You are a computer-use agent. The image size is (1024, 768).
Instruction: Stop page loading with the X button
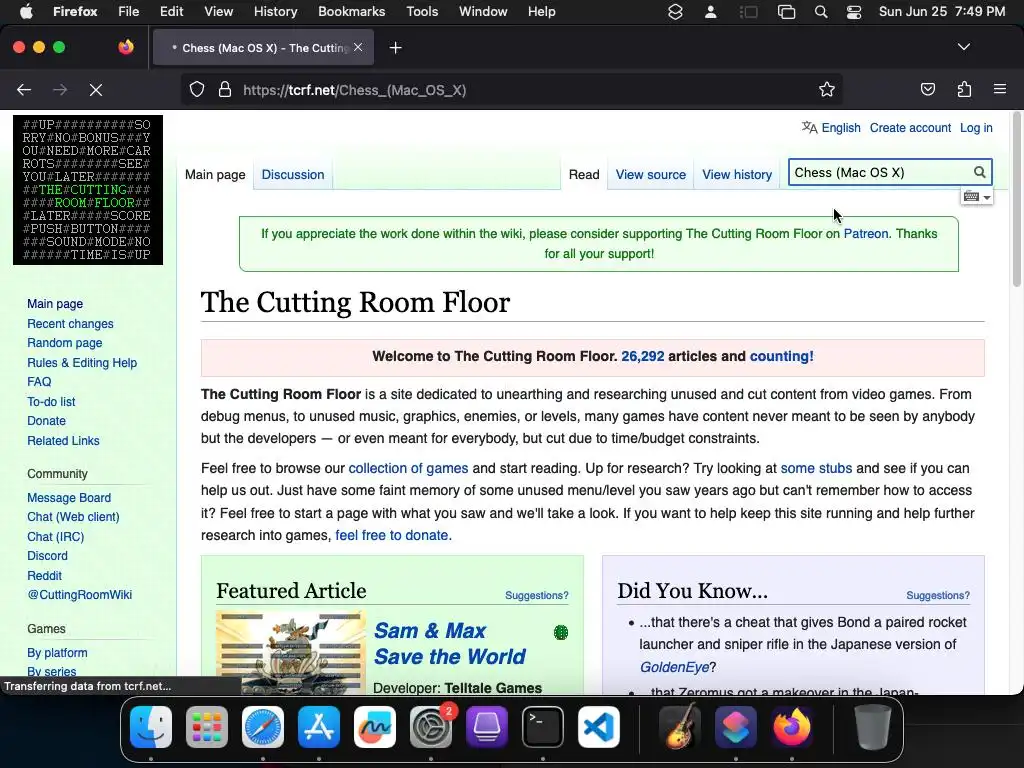click(x=96, y=90)
